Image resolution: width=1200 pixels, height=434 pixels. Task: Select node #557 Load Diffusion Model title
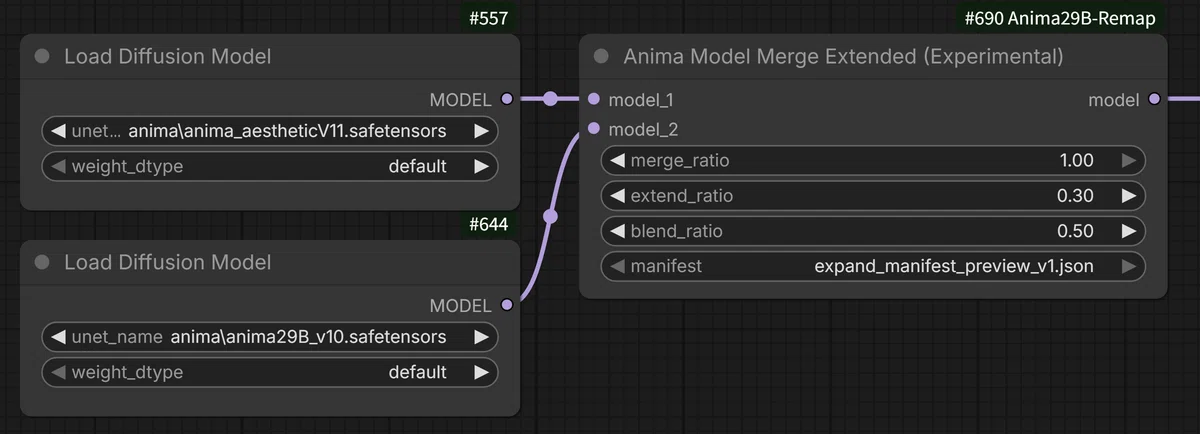pyautogui.click(x=168, y=57)
